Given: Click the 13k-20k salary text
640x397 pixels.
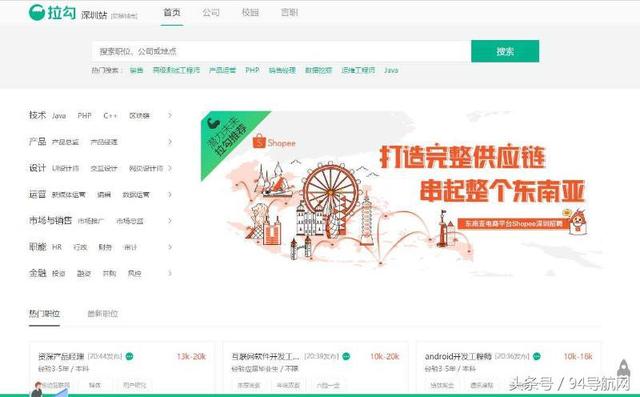Looking at the screenshot, I should (x=191, y=357).
